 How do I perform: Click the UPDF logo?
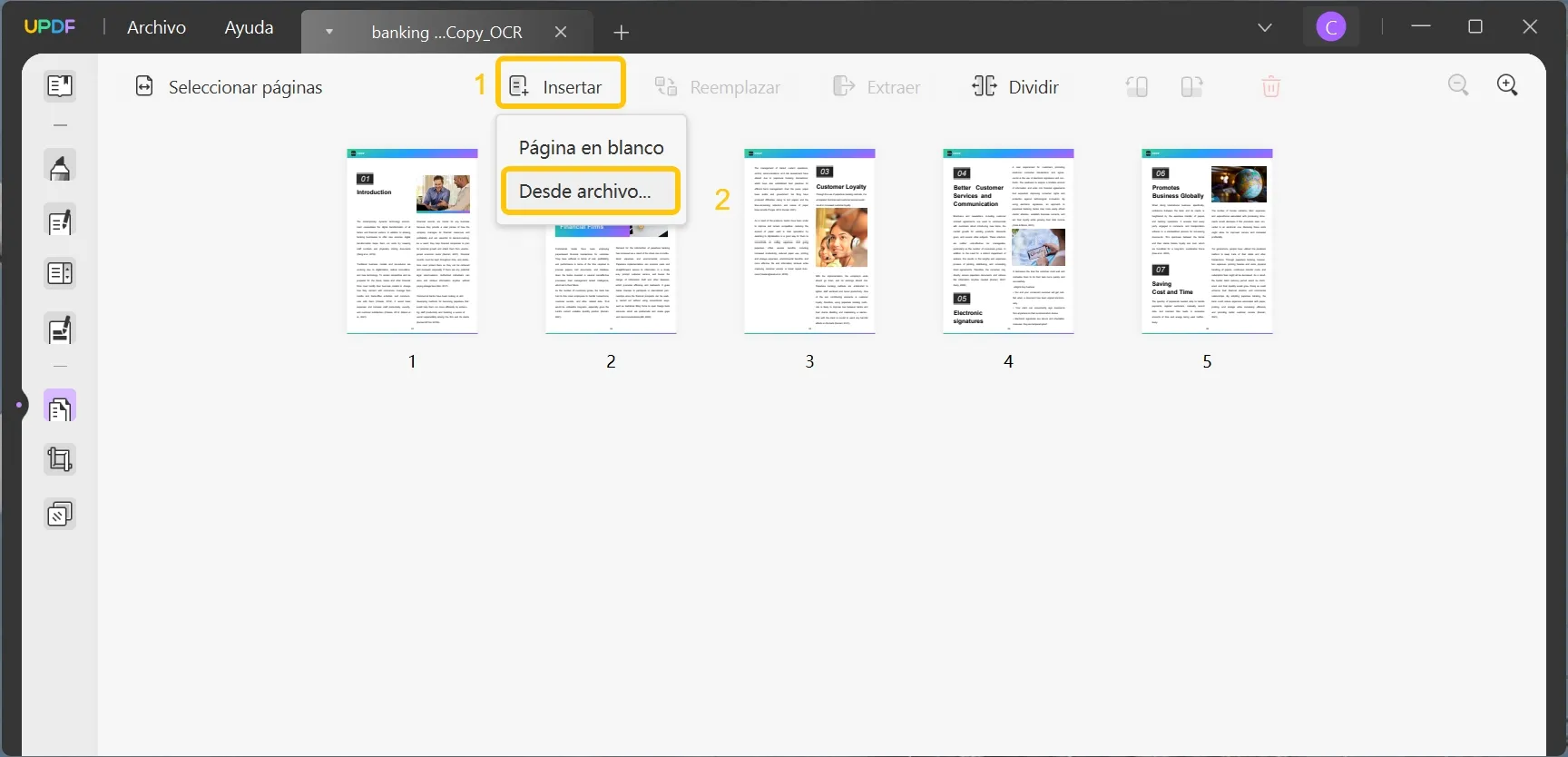[50, 26]
